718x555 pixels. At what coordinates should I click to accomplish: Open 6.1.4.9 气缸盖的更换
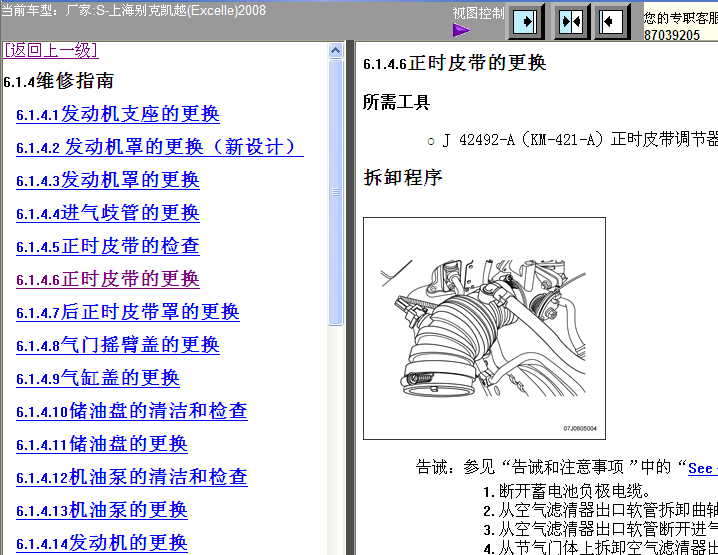pyautogui.click(x=98, y=378)
